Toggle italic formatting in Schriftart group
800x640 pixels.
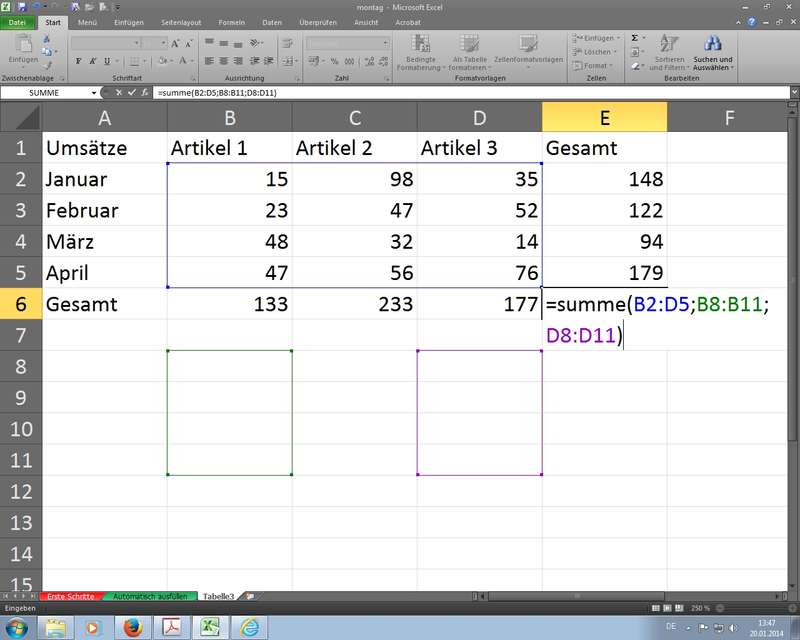coord(91,61)
